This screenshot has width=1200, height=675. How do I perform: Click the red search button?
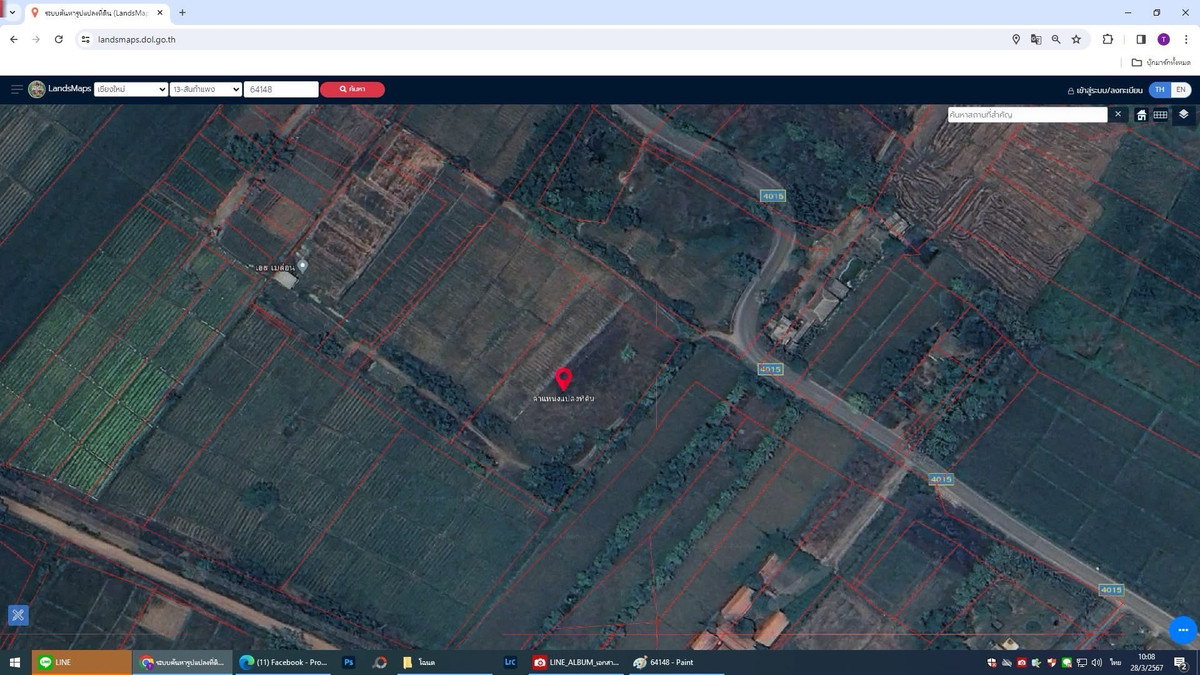352,89
